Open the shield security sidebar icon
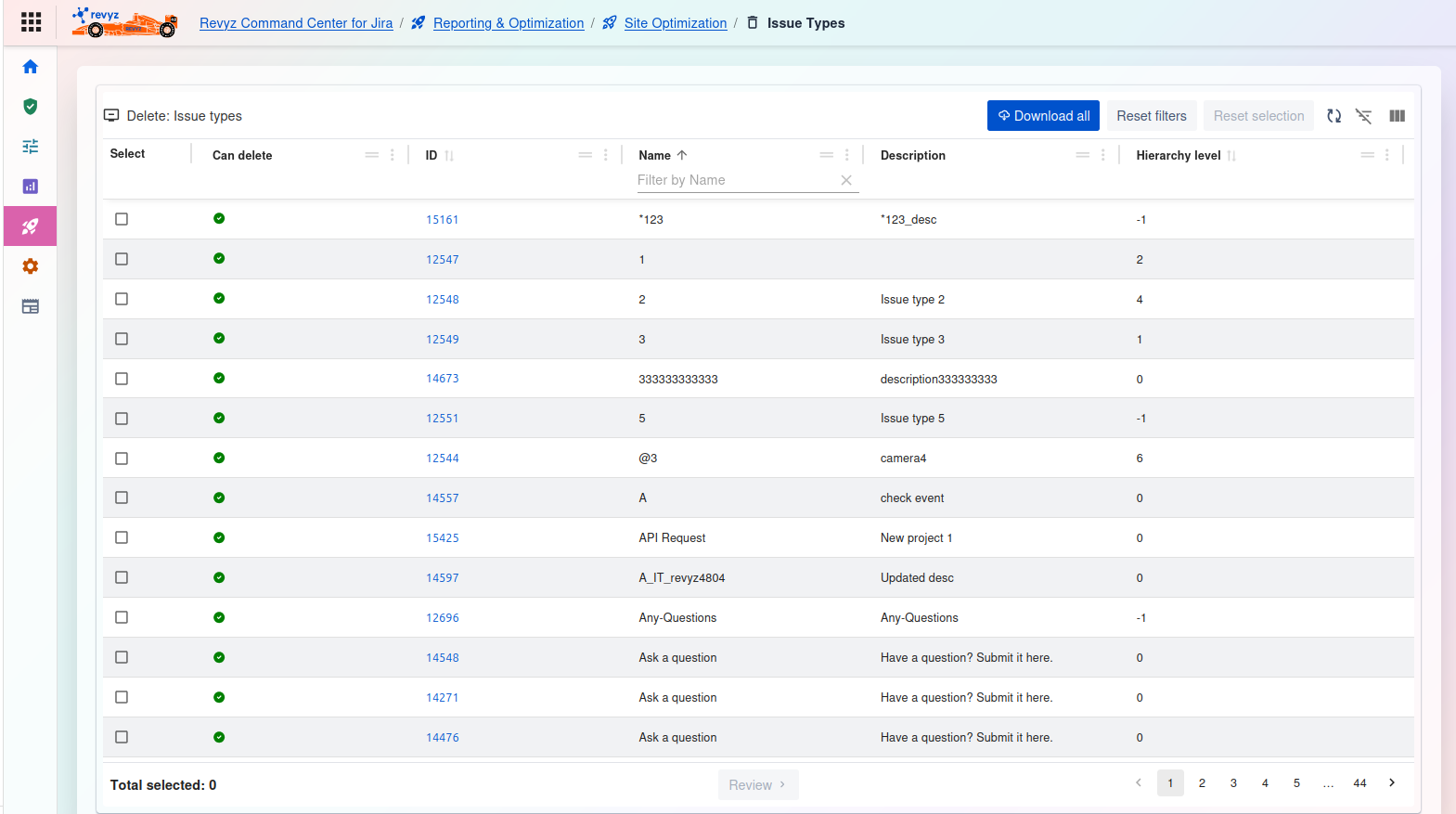 point(31,107)
